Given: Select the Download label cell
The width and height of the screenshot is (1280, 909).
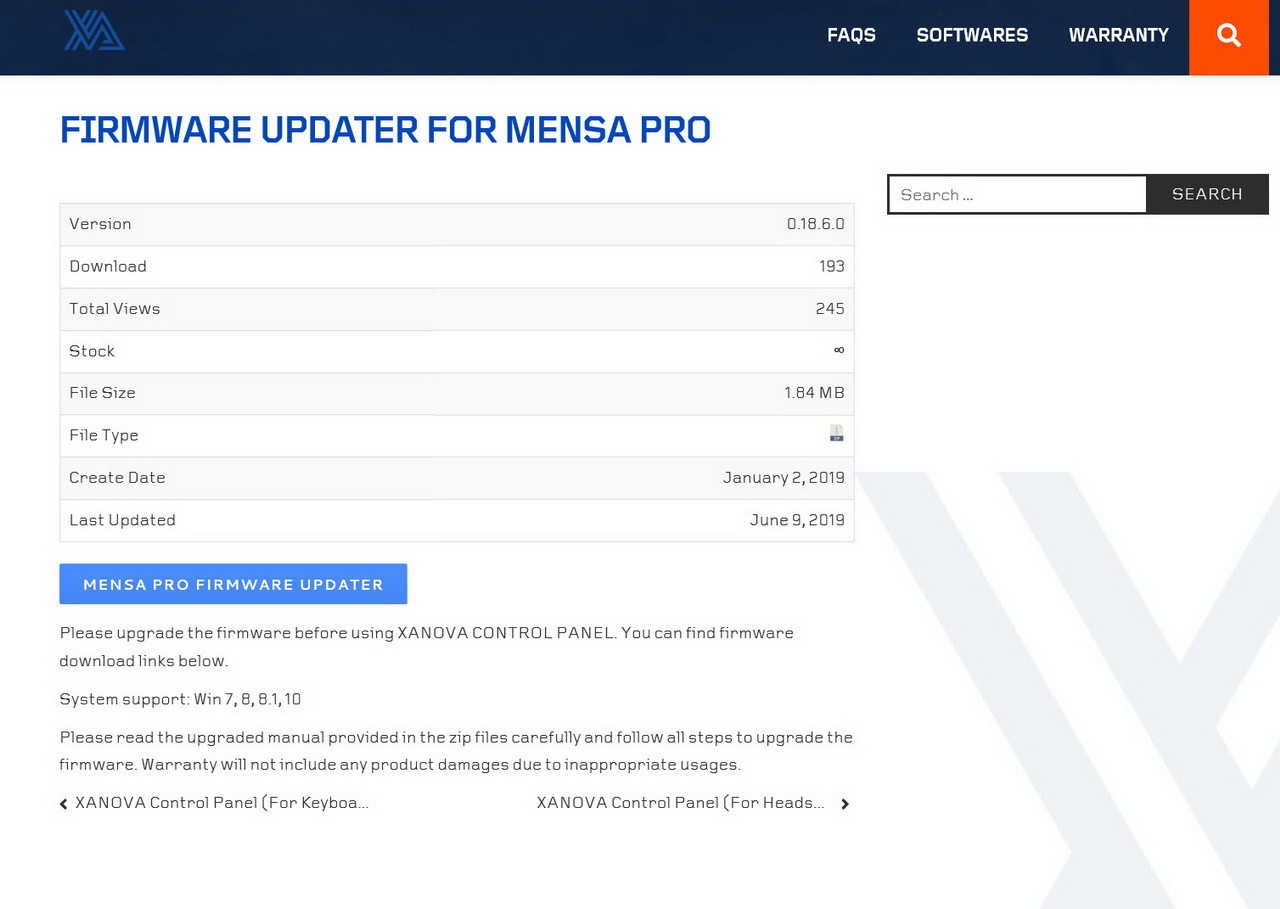Looking at the screenshot, I should (108, 266).
